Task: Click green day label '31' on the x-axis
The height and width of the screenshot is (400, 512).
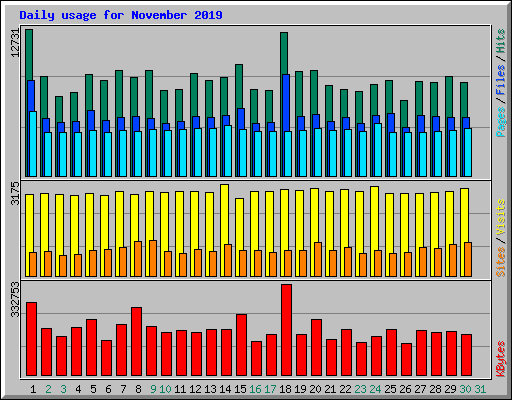Action: [480, 389]
